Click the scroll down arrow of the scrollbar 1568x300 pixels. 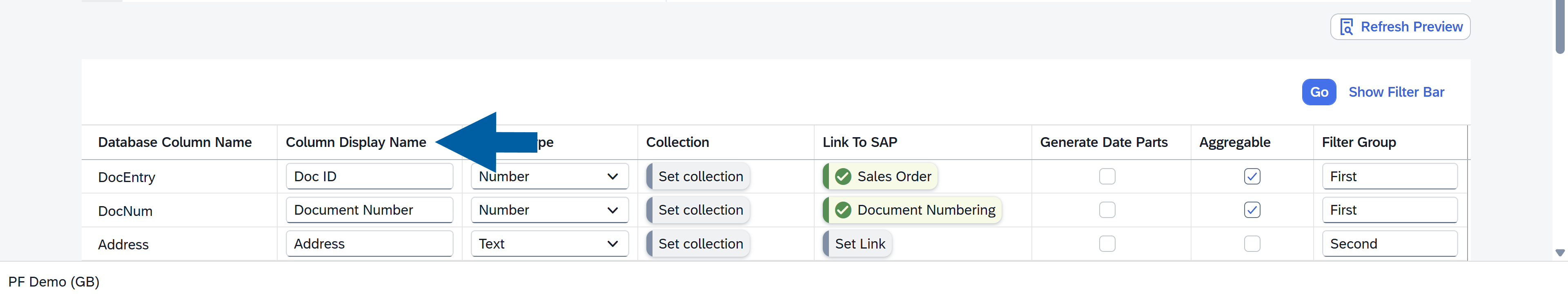[1559, 253]
